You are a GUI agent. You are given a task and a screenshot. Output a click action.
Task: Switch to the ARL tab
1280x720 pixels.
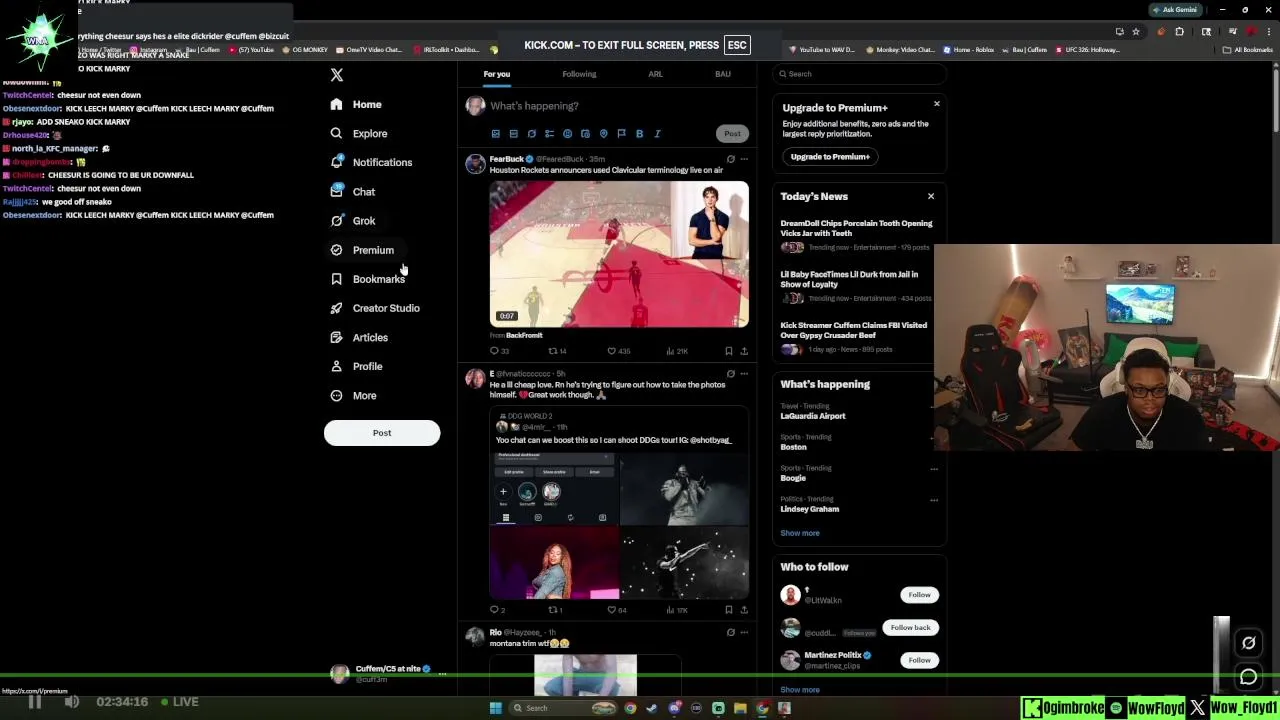coord(655,74)
